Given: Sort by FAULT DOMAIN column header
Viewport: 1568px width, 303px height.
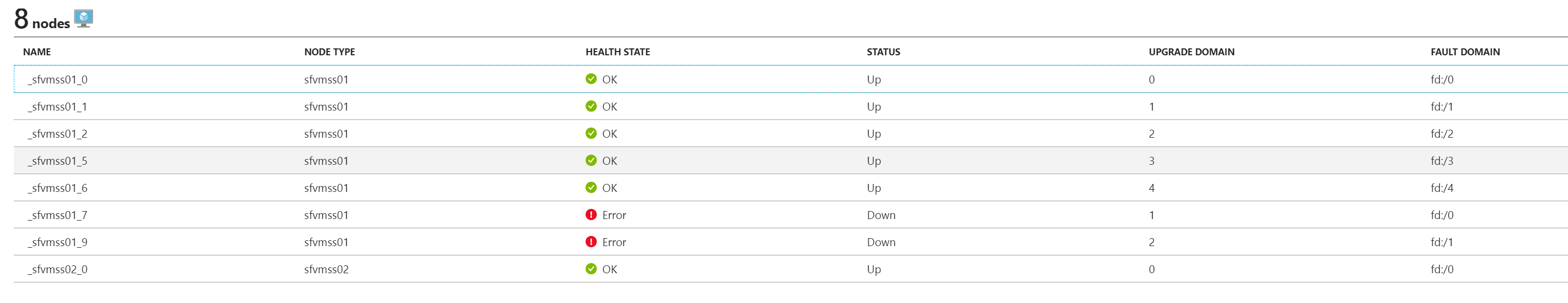Looking at the screenshot, I should coord(1464,52).
